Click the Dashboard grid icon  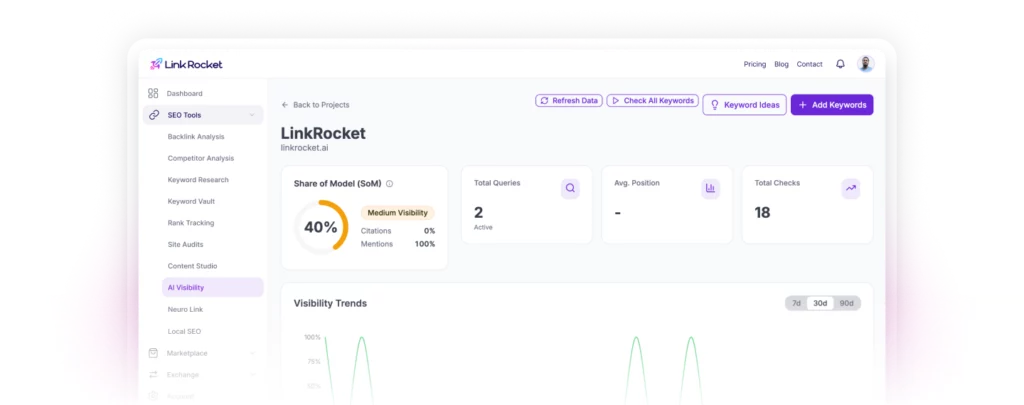click(153, 93)
